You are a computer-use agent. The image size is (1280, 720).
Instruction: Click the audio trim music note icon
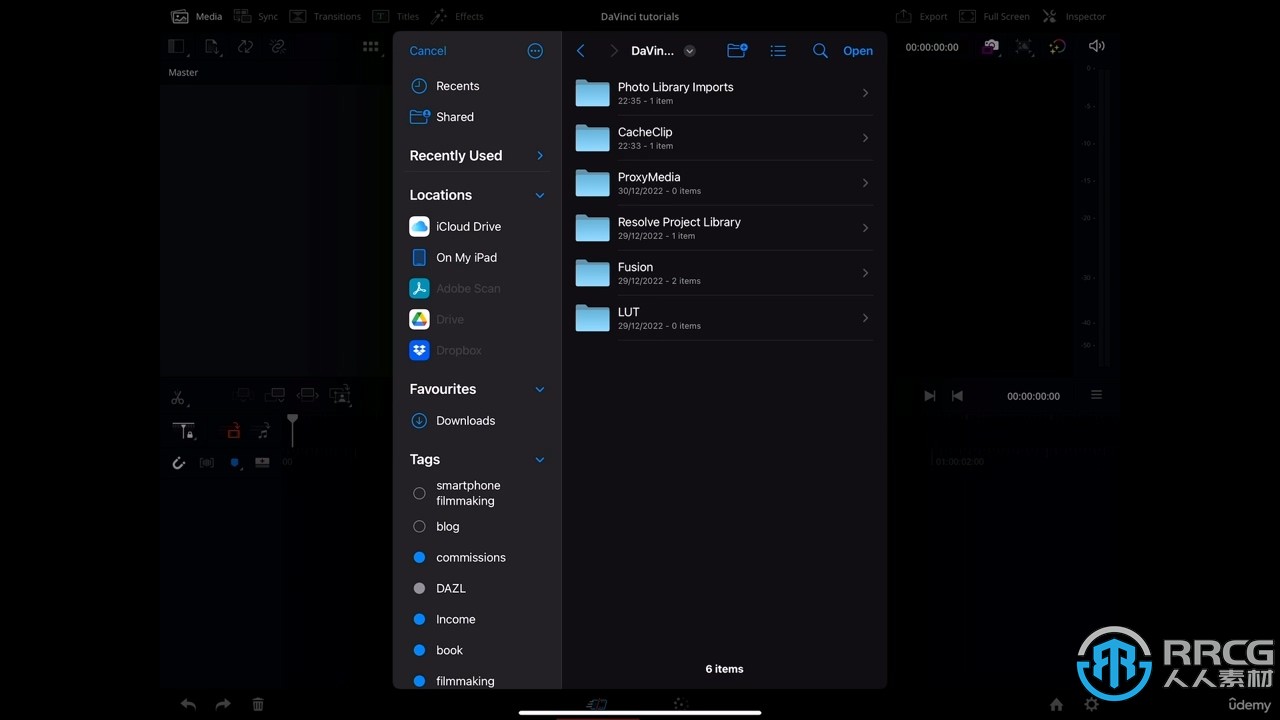263,432
